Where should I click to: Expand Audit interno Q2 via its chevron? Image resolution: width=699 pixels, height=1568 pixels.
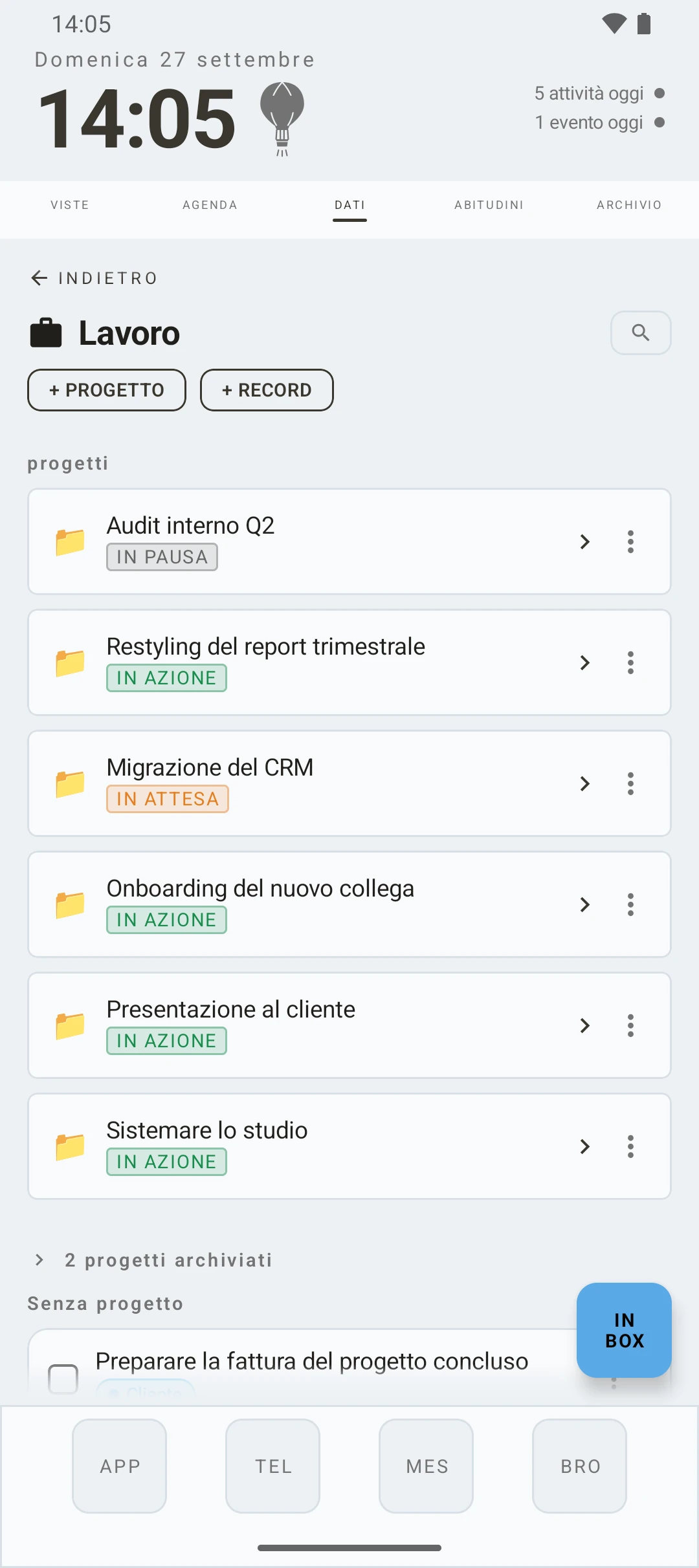(585, 541)
